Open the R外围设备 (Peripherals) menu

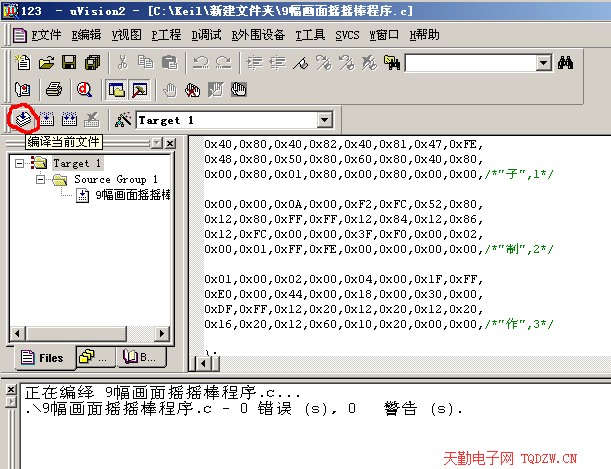258,35
